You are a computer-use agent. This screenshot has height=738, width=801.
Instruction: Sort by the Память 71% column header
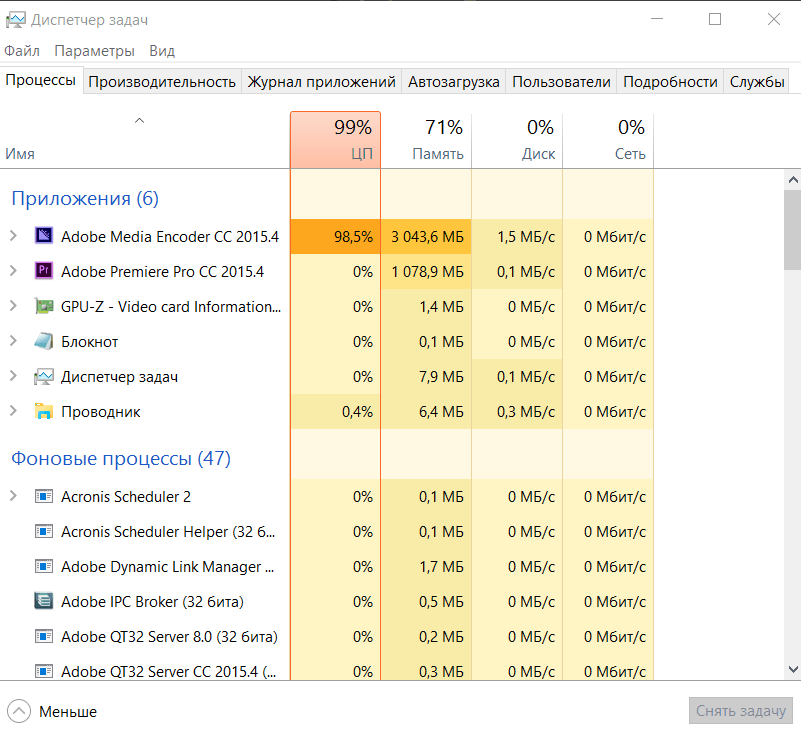(426, 139)
